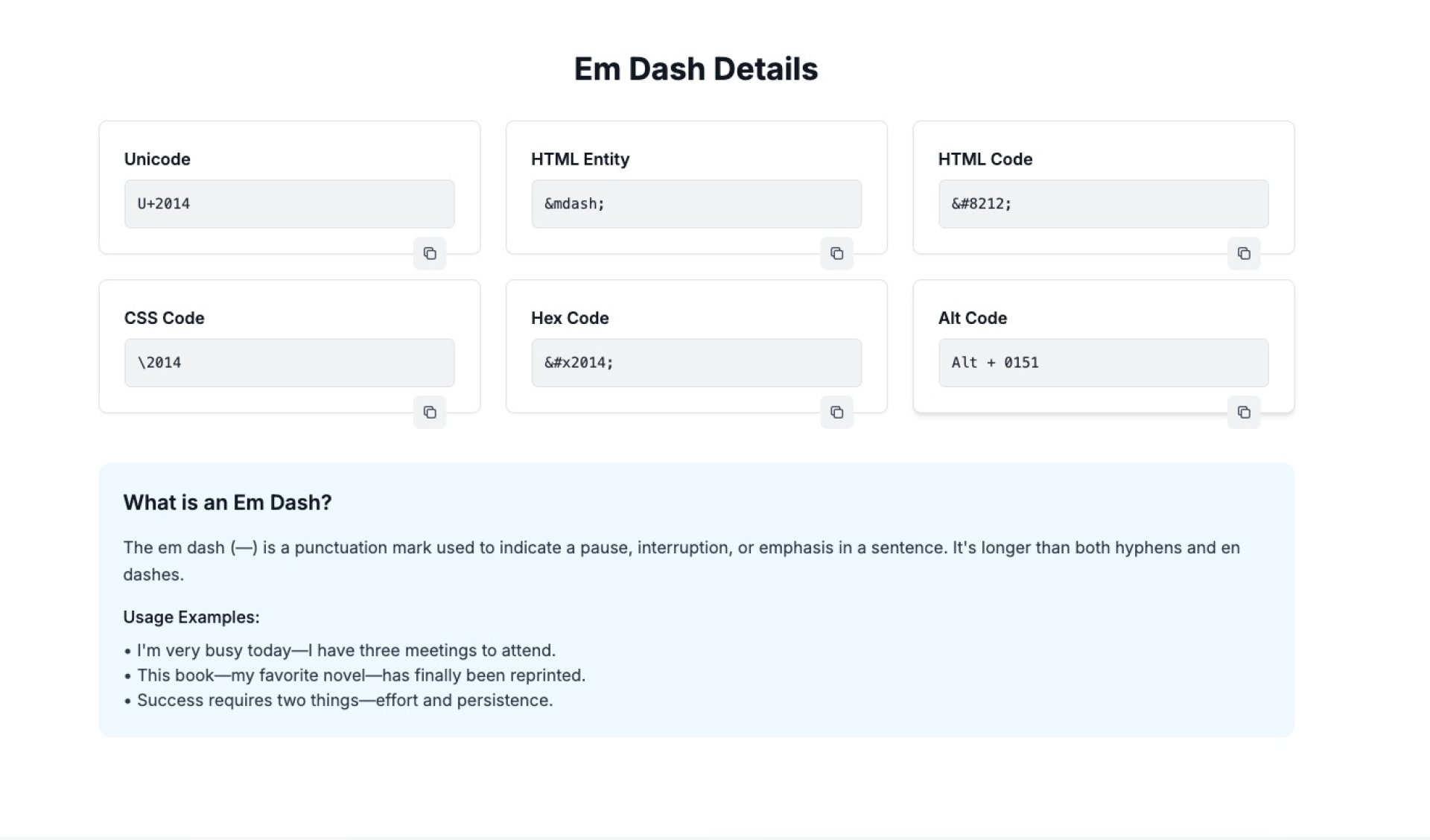
Task: Click the Alt Code card title
Action: [x=972, y=318]
